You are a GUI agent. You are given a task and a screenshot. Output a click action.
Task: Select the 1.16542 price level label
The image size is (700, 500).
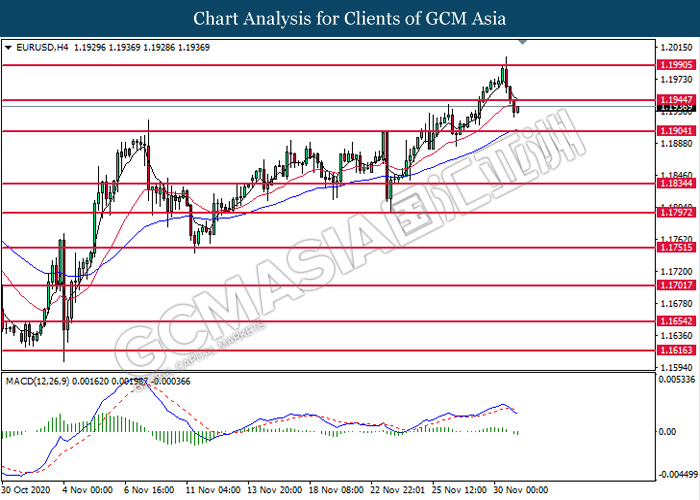pyautogui.click(x=677, y=321)
